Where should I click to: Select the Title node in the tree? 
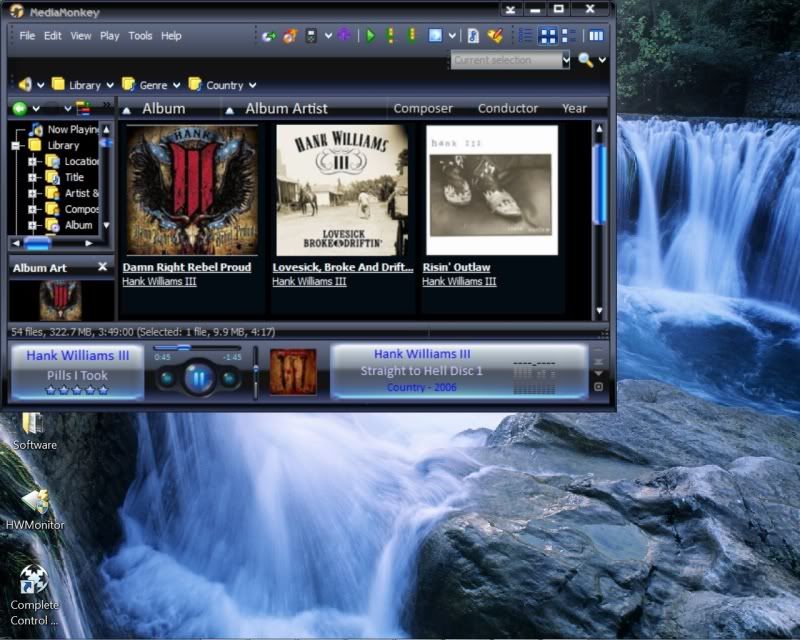point(74,177)
